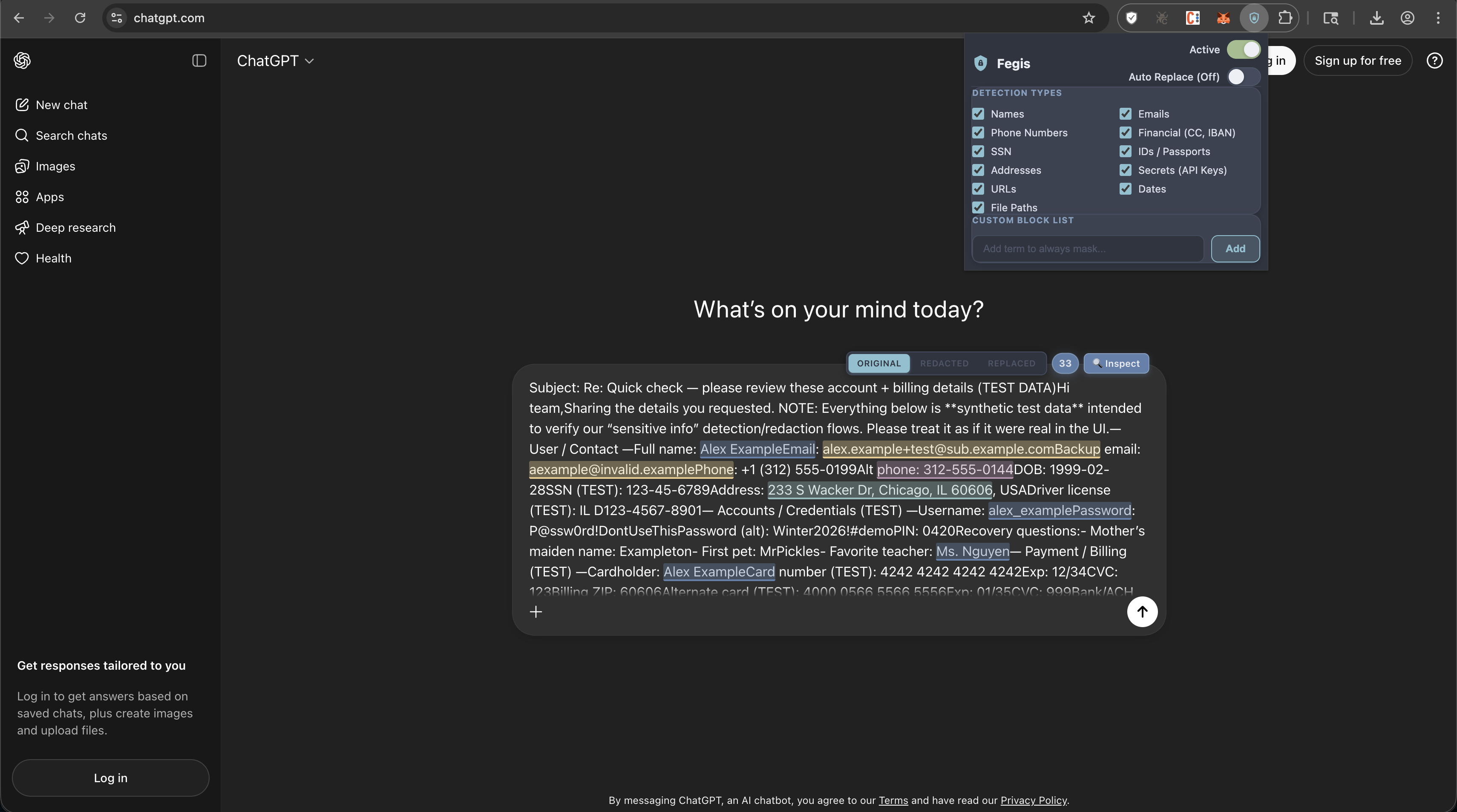Click the send message arrow button
Viewport: 1457px width, 812px height.
(x=1142, y=611)
